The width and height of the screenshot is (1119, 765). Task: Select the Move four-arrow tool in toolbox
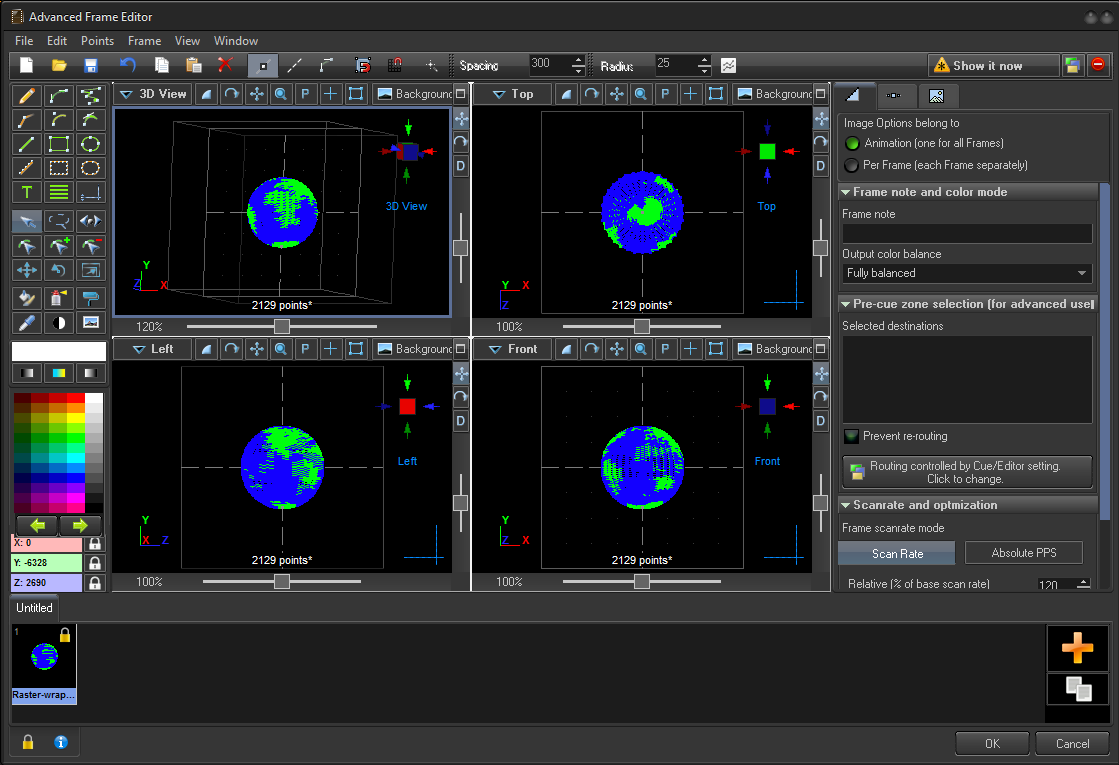26,270
